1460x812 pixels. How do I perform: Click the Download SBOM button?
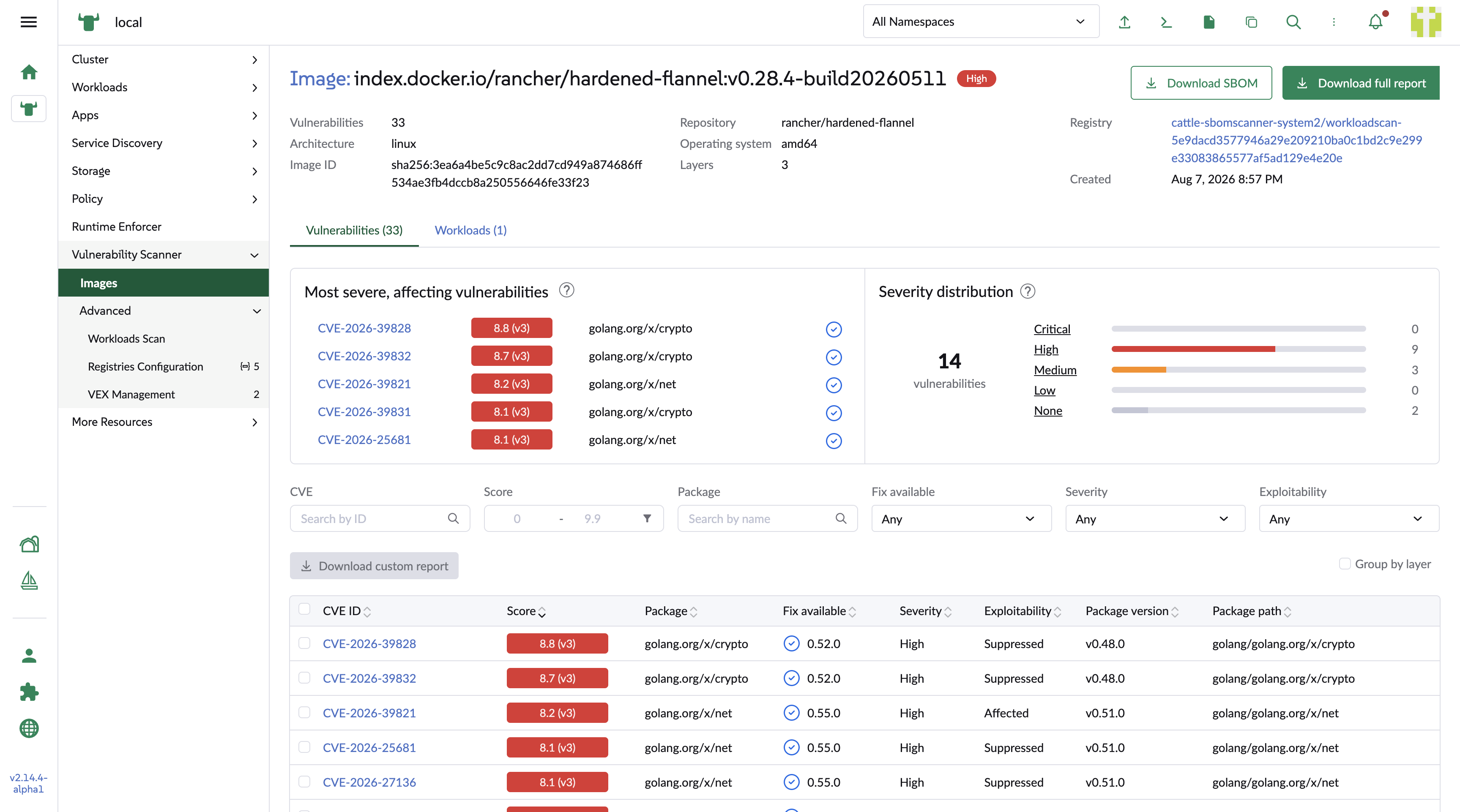click(1201, 83)
